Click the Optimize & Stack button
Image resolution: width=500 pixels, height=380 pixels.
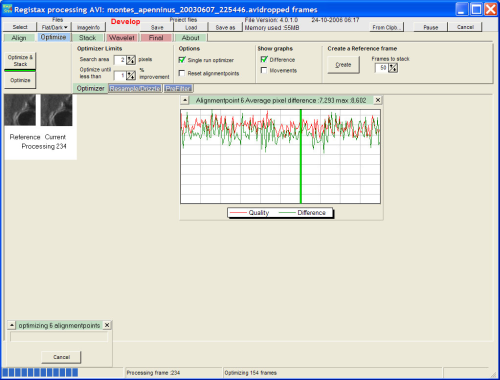[20, 61]
